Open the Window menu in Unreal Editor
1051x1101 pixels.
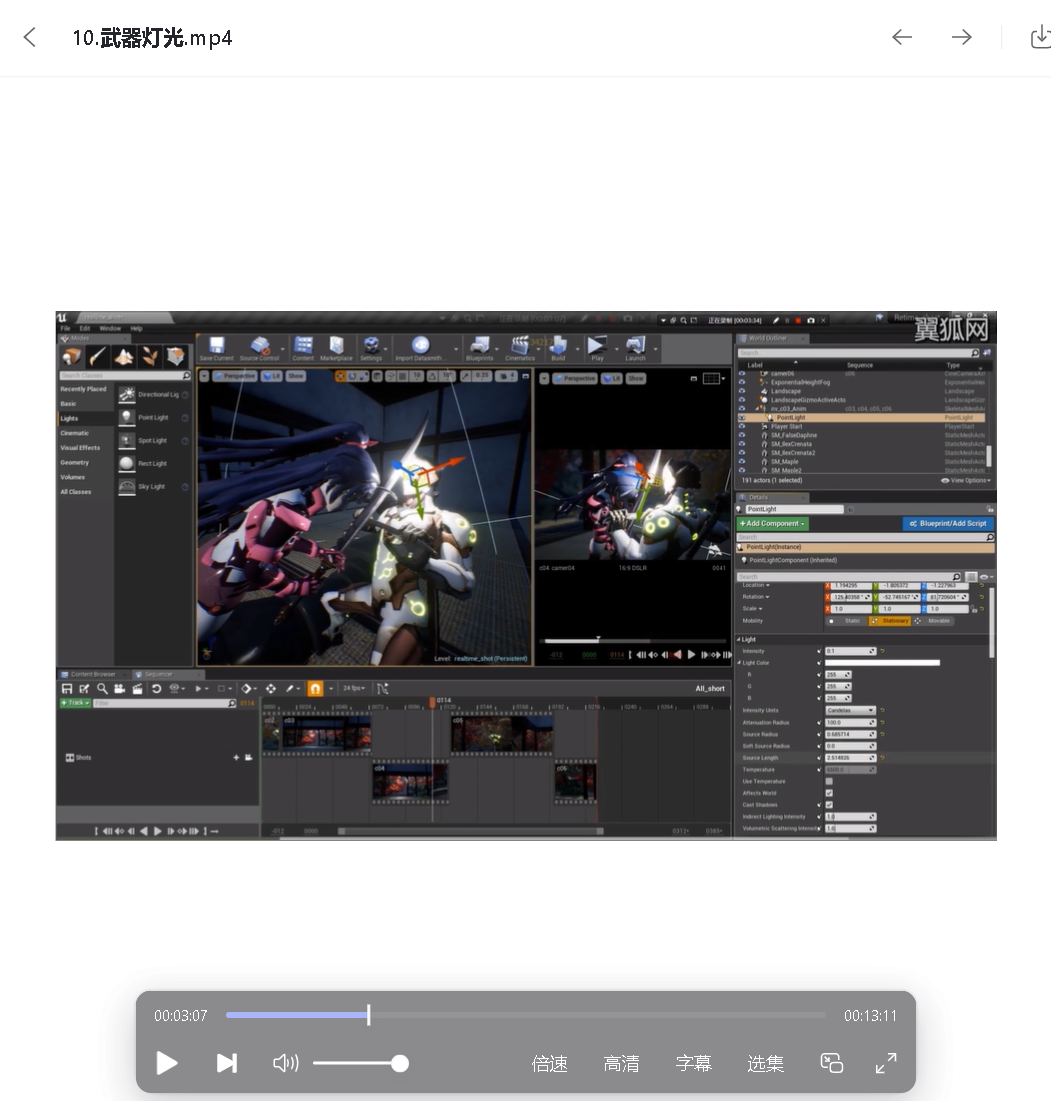[x=110, y=328]
